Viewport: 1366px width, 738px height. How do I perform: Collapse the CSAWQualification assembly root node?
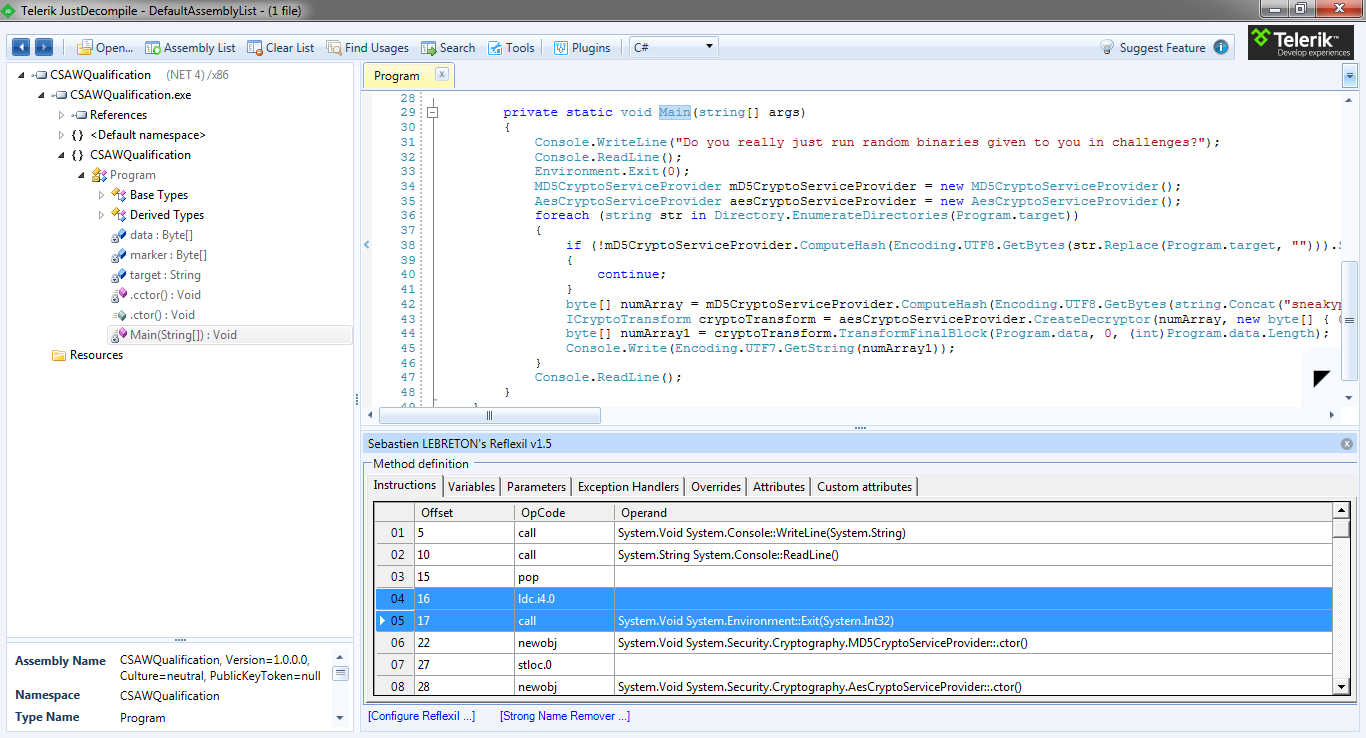coord(21,75)
